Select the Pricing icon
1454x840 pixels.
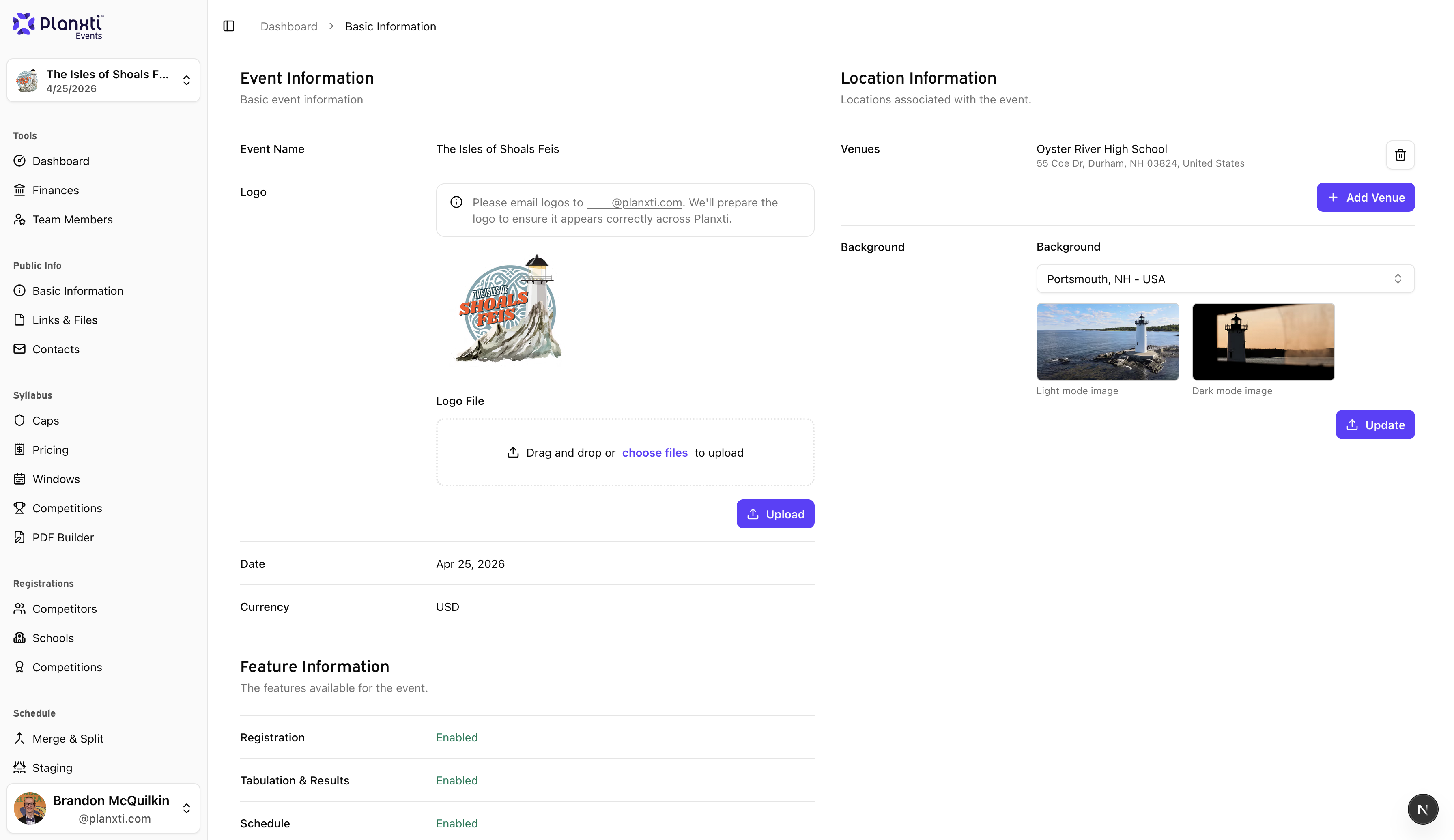pos(19,449)
